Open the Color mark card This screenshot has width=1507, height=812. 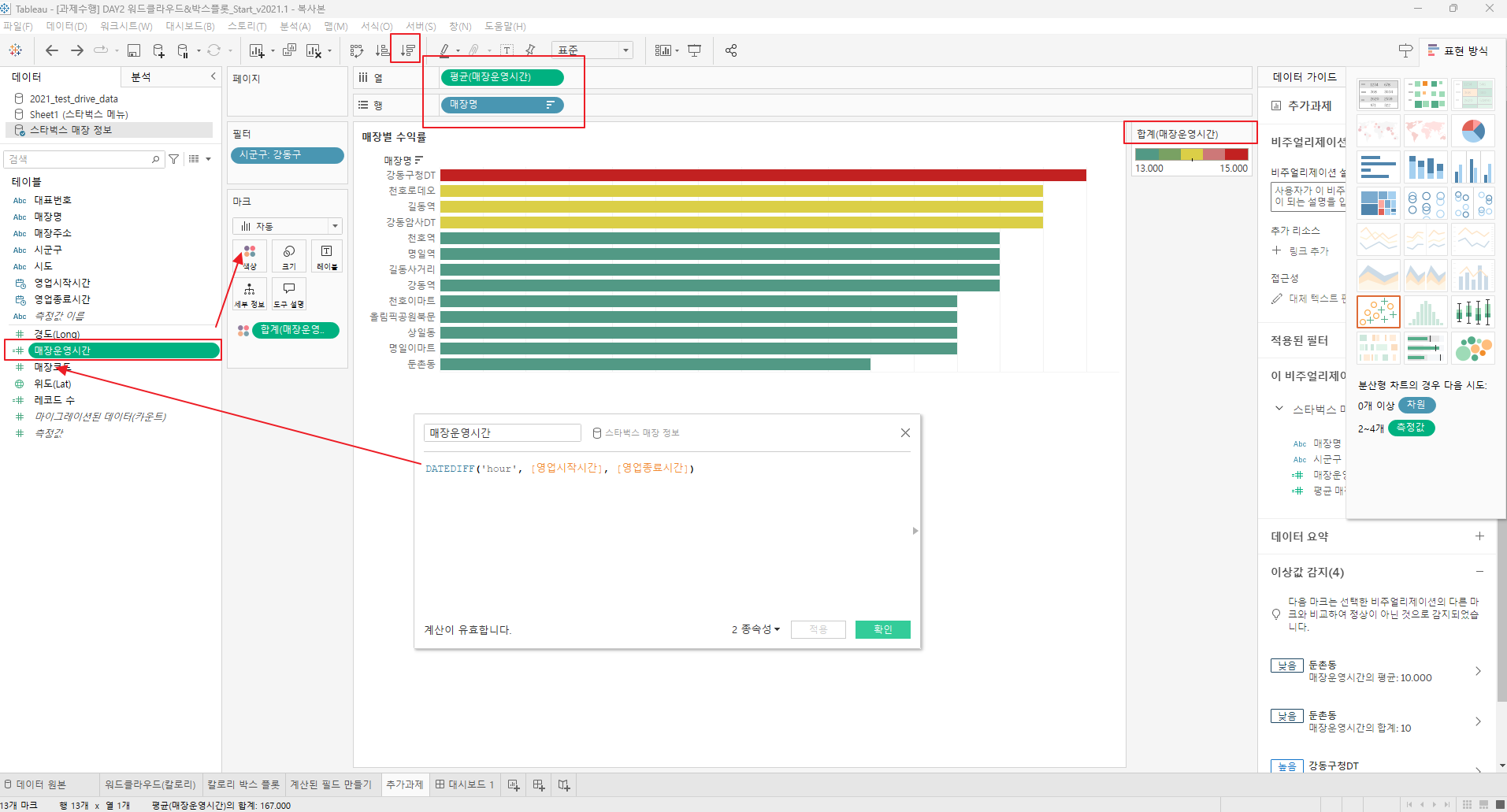250,257
